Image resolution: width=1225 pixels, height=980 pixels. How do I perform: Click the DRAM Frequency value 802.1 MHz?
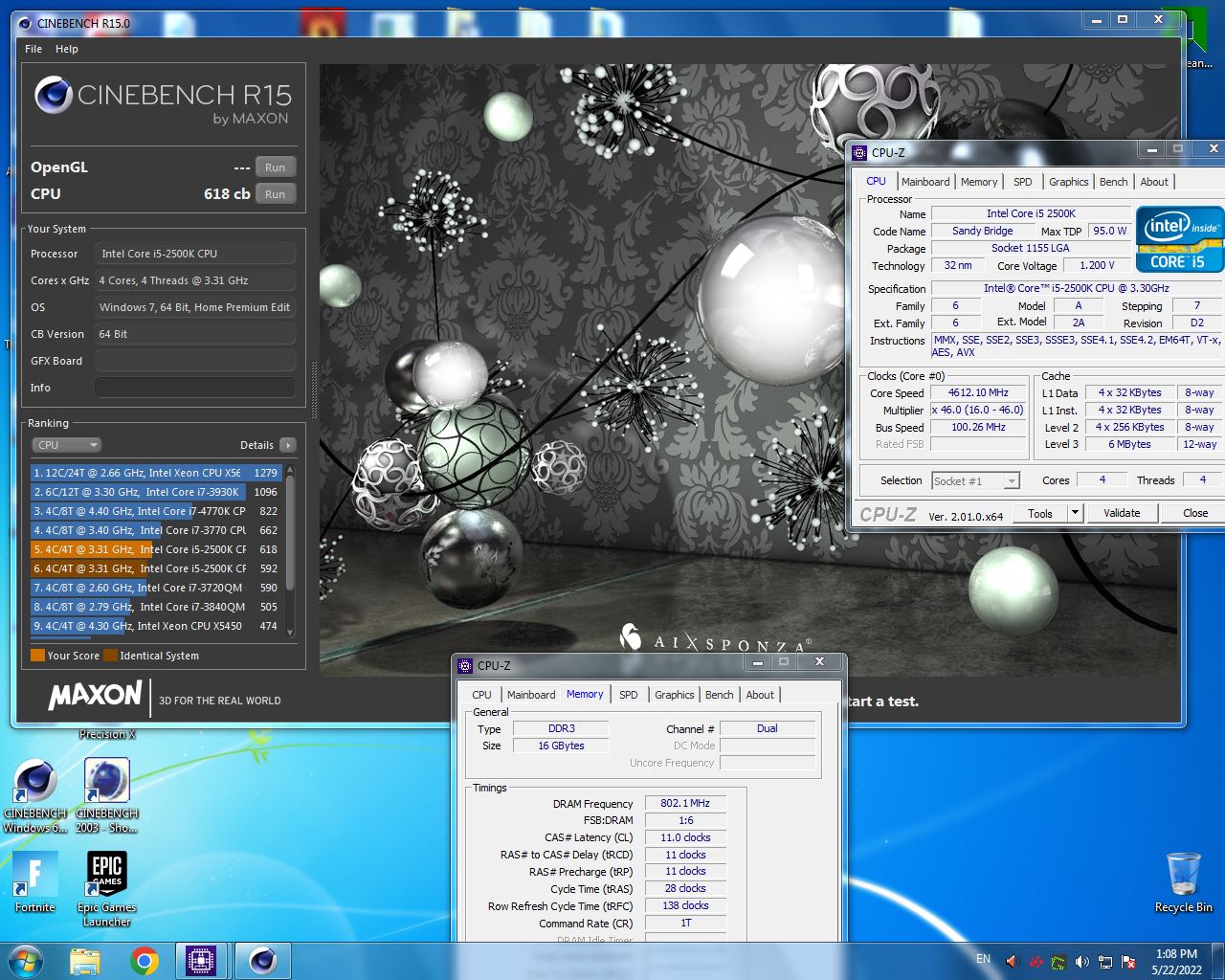pos(685,804)
